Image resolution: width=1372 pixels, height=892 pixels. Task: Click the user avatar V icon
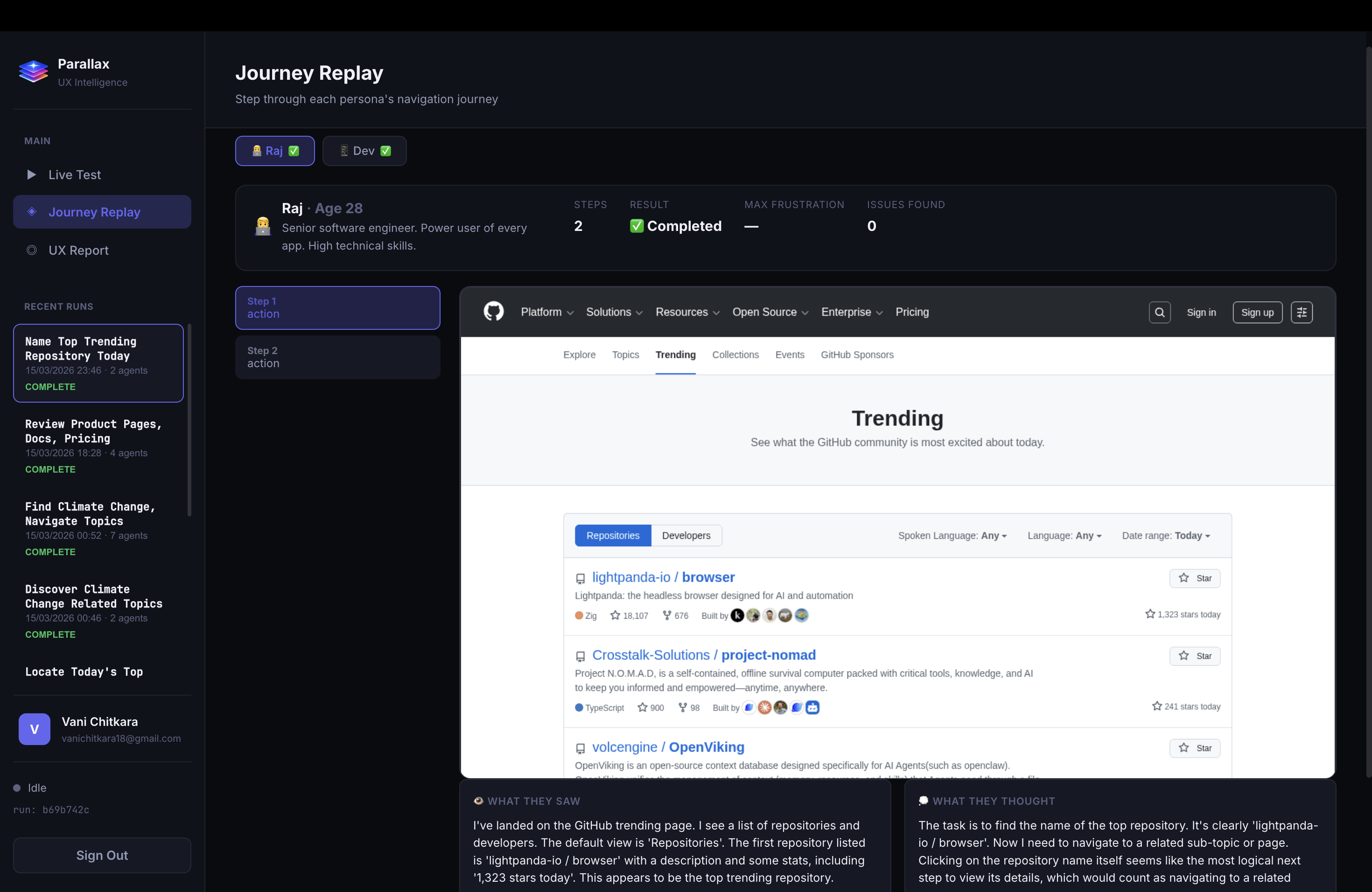coord(35,729)
